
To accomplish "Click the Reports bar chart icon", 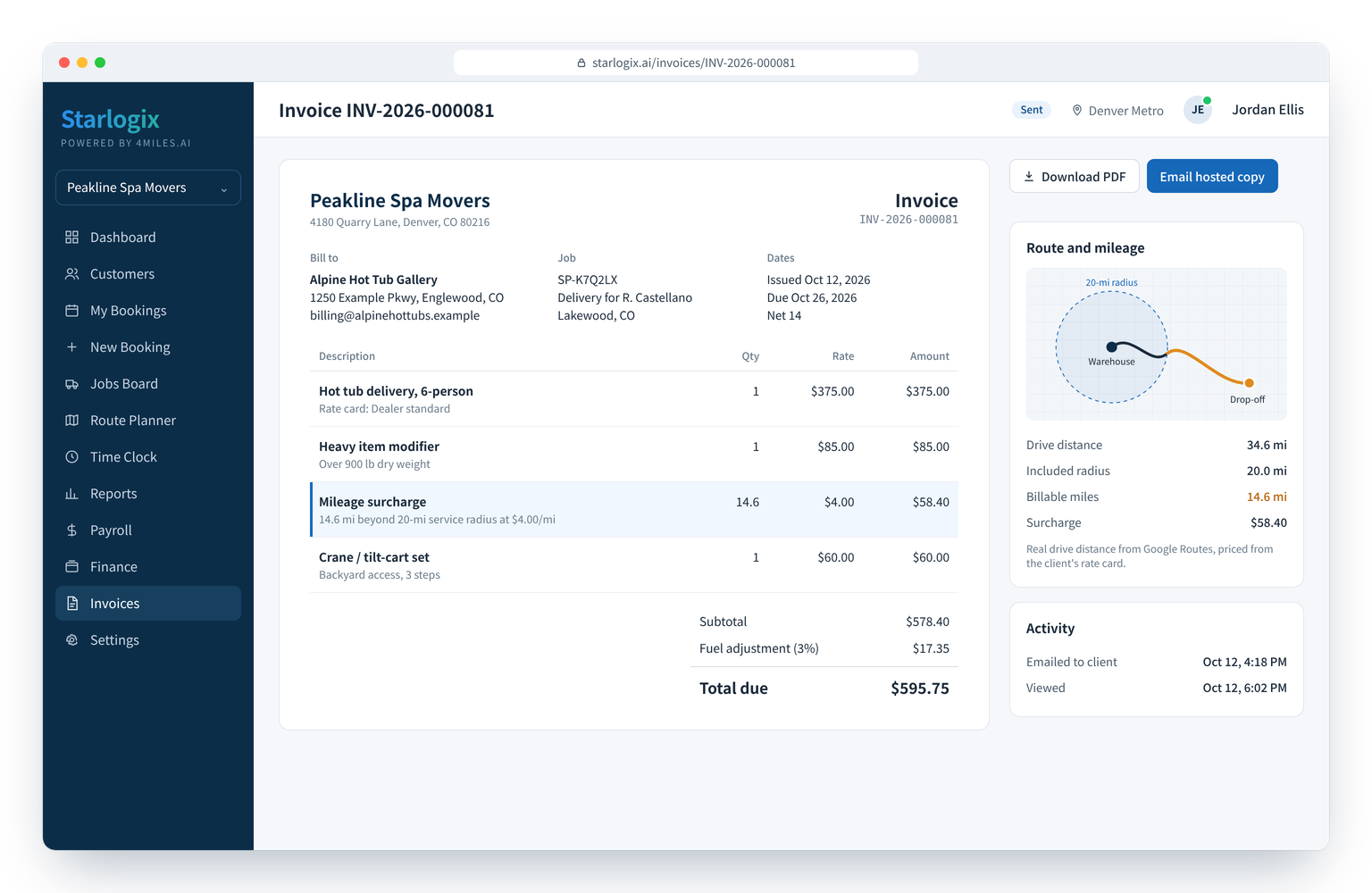I will click(x=72, y=494).
